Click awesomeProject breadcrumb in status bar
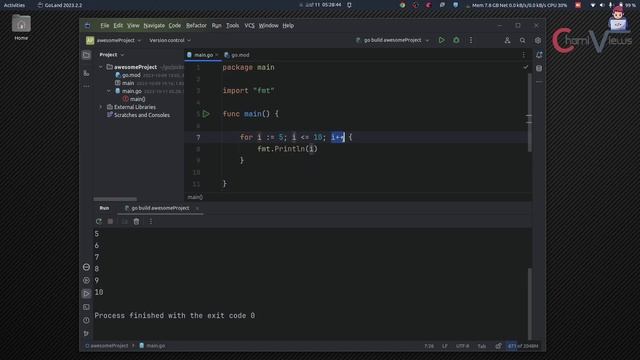This screenshot has height=360, width=640. [107, 346]
